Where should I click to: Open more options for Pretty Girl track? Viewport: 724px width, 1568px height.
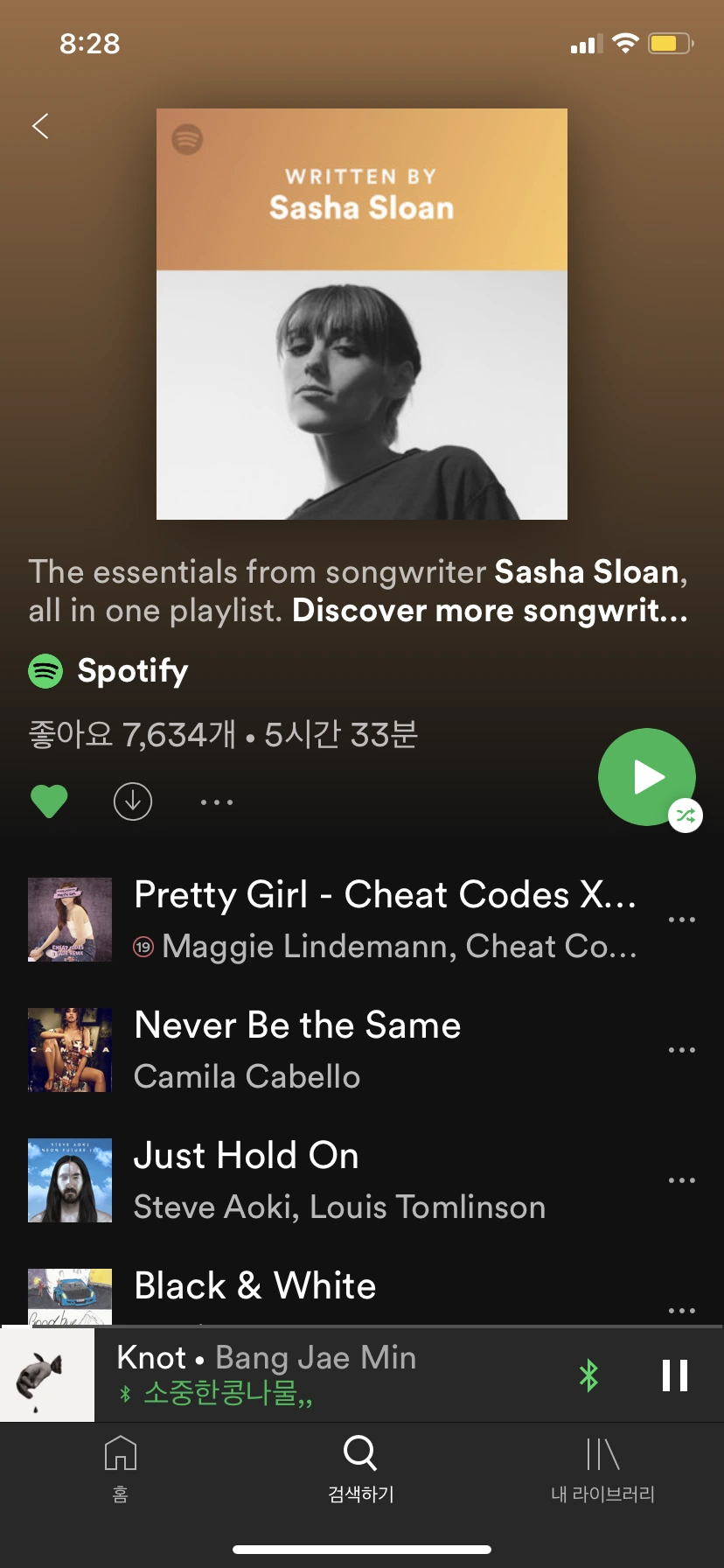682,920
